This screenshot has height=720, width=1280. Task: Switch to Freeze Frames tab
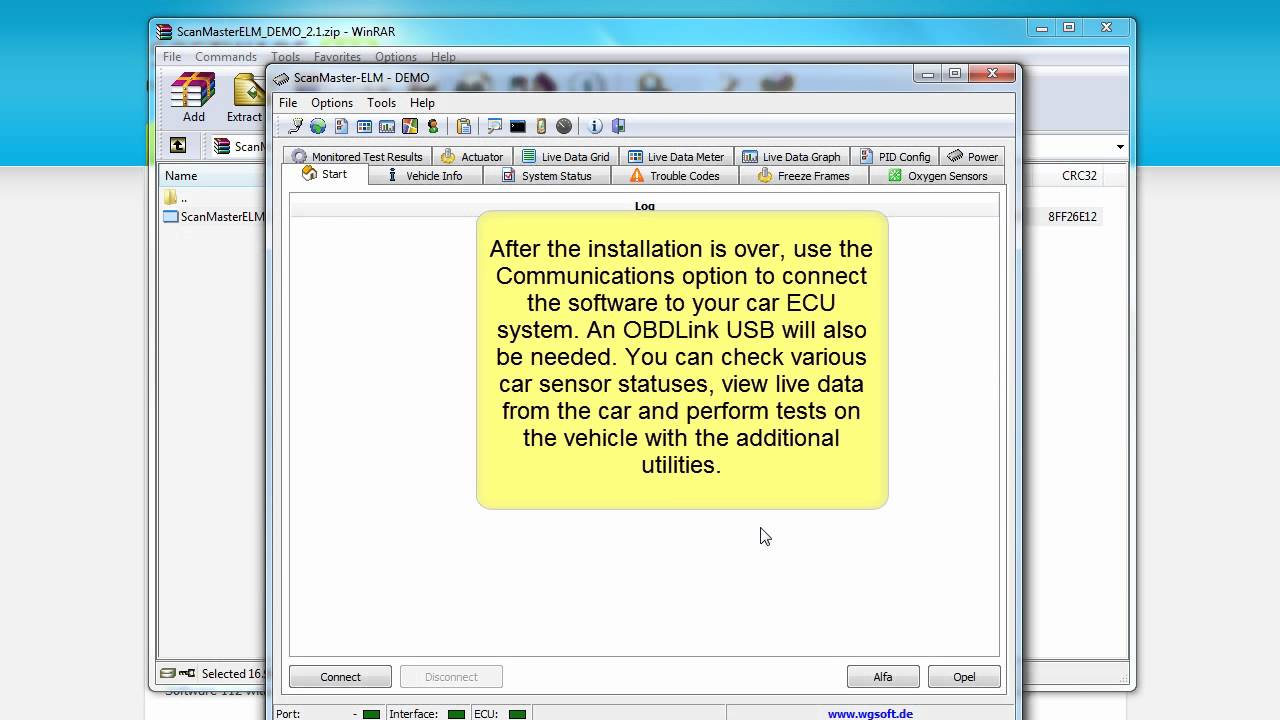804,176
